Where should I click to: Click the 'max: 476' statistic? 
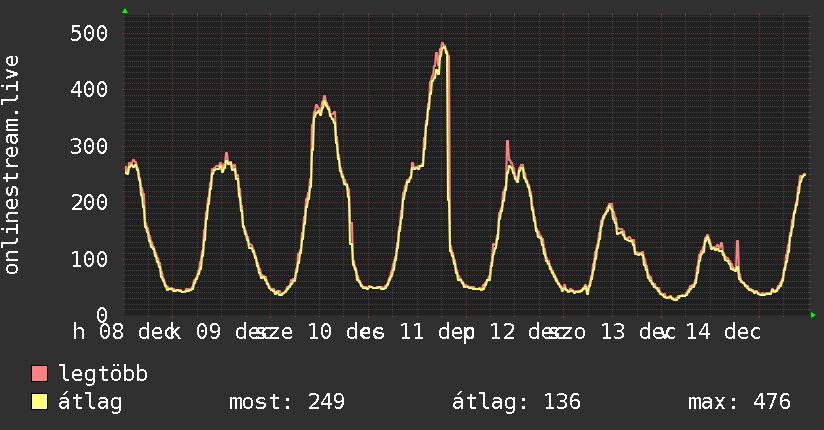click(x=739, y=402)
